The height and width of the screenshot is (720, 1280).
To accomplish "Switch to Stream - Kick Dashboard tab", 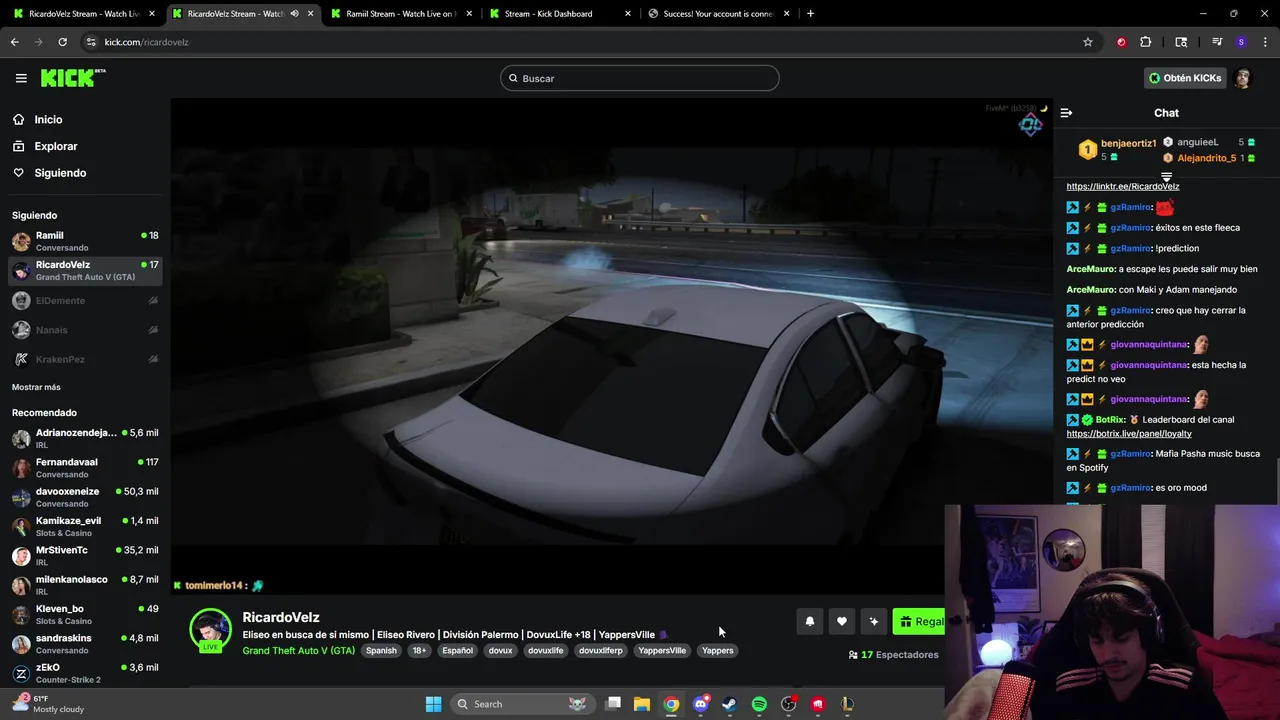I will (x=558, y=14).
